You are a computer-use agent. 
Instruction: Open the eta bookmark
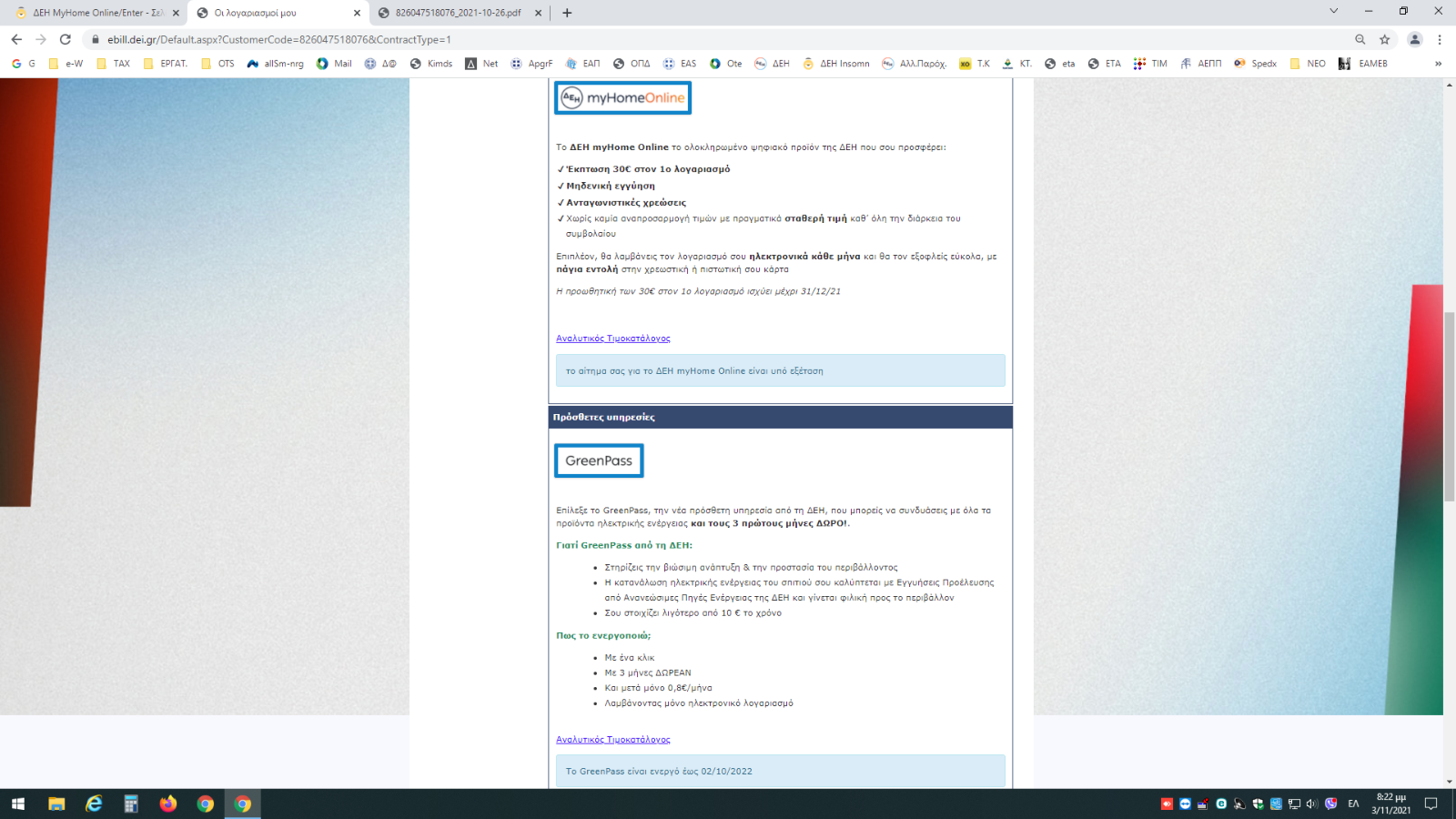point(1060,64)
